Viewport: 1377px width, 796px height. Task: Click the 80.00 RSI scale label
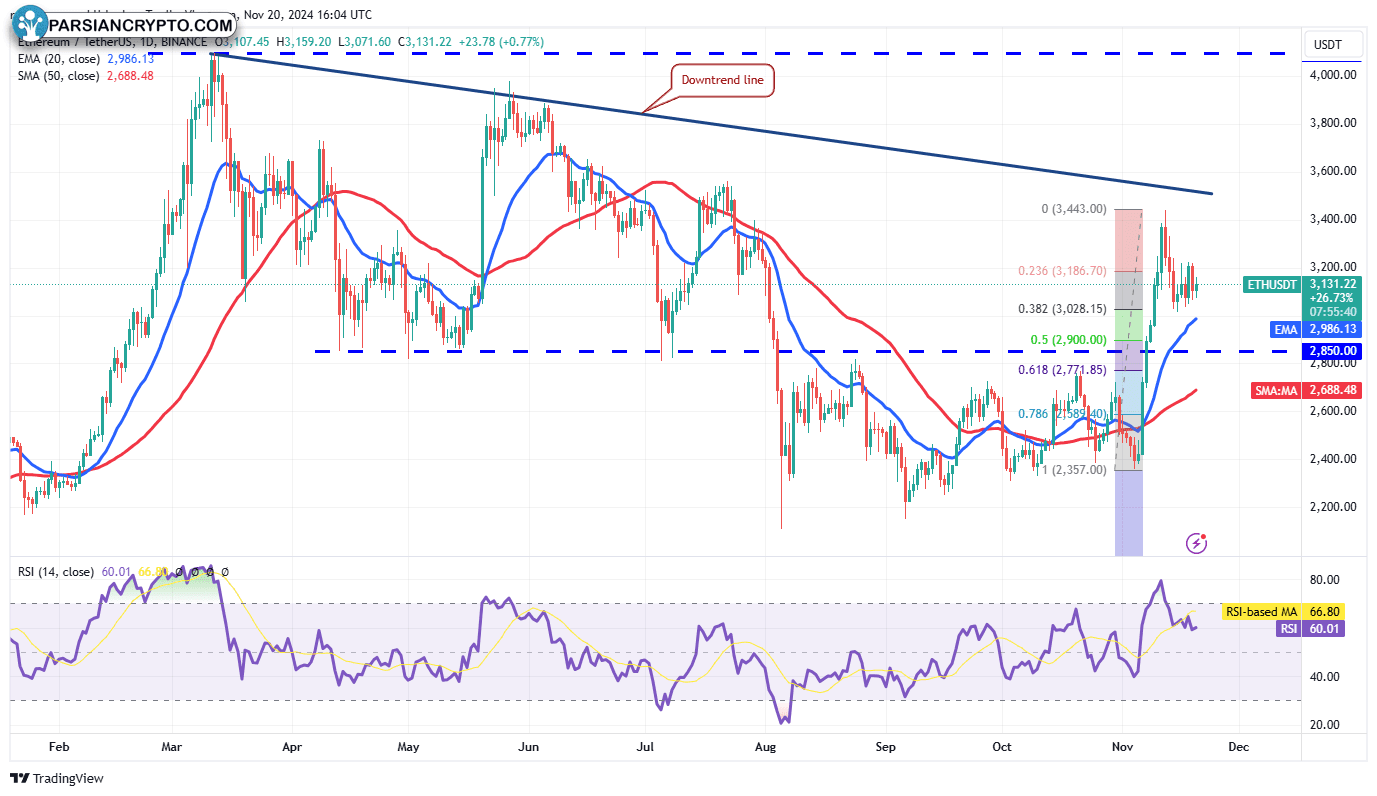(x=1325, y=580)
